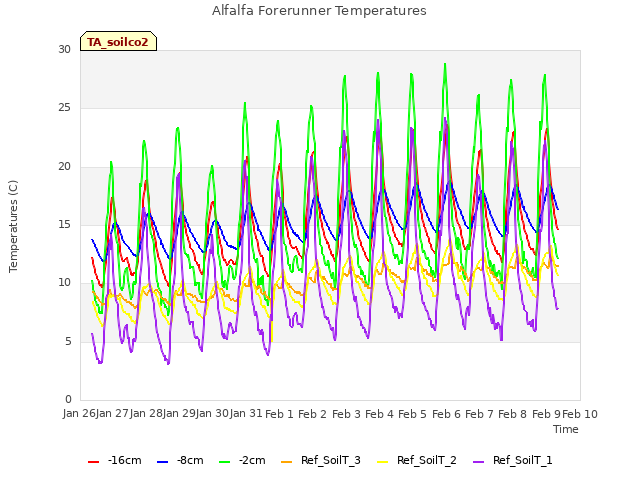The image size is (640, 480).
Task: Click the Jan 29 x-axis tick label
Action: click(179, 414)
